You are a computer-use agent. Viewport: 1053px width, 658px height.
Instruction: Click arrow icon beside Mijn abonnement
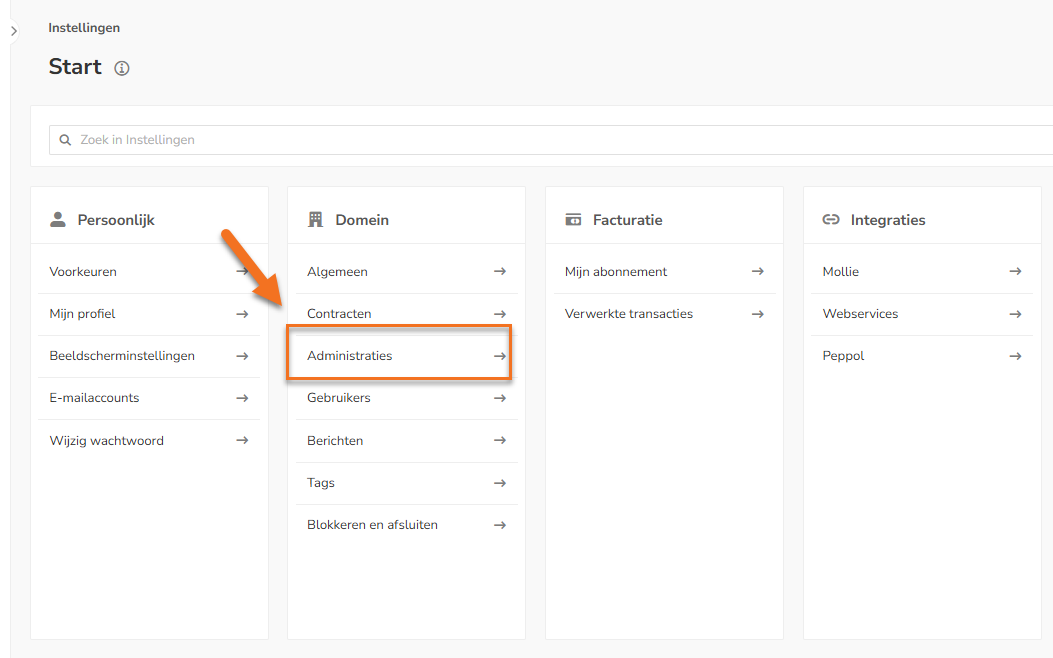click(x=758, y=271)
